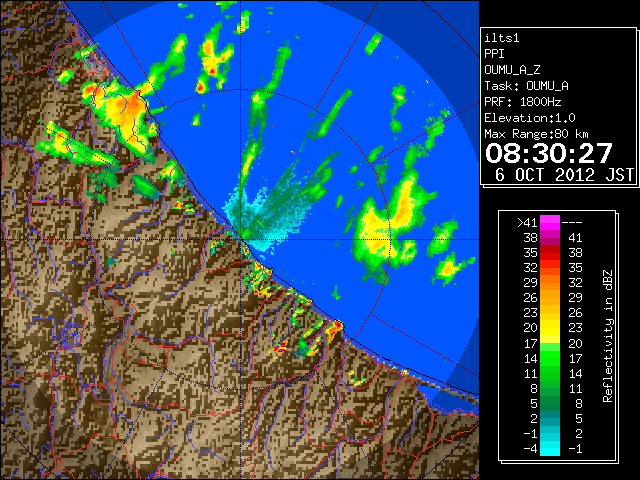
Task: Pick the cyan band at color scale bottom
Action: (550, 448)
